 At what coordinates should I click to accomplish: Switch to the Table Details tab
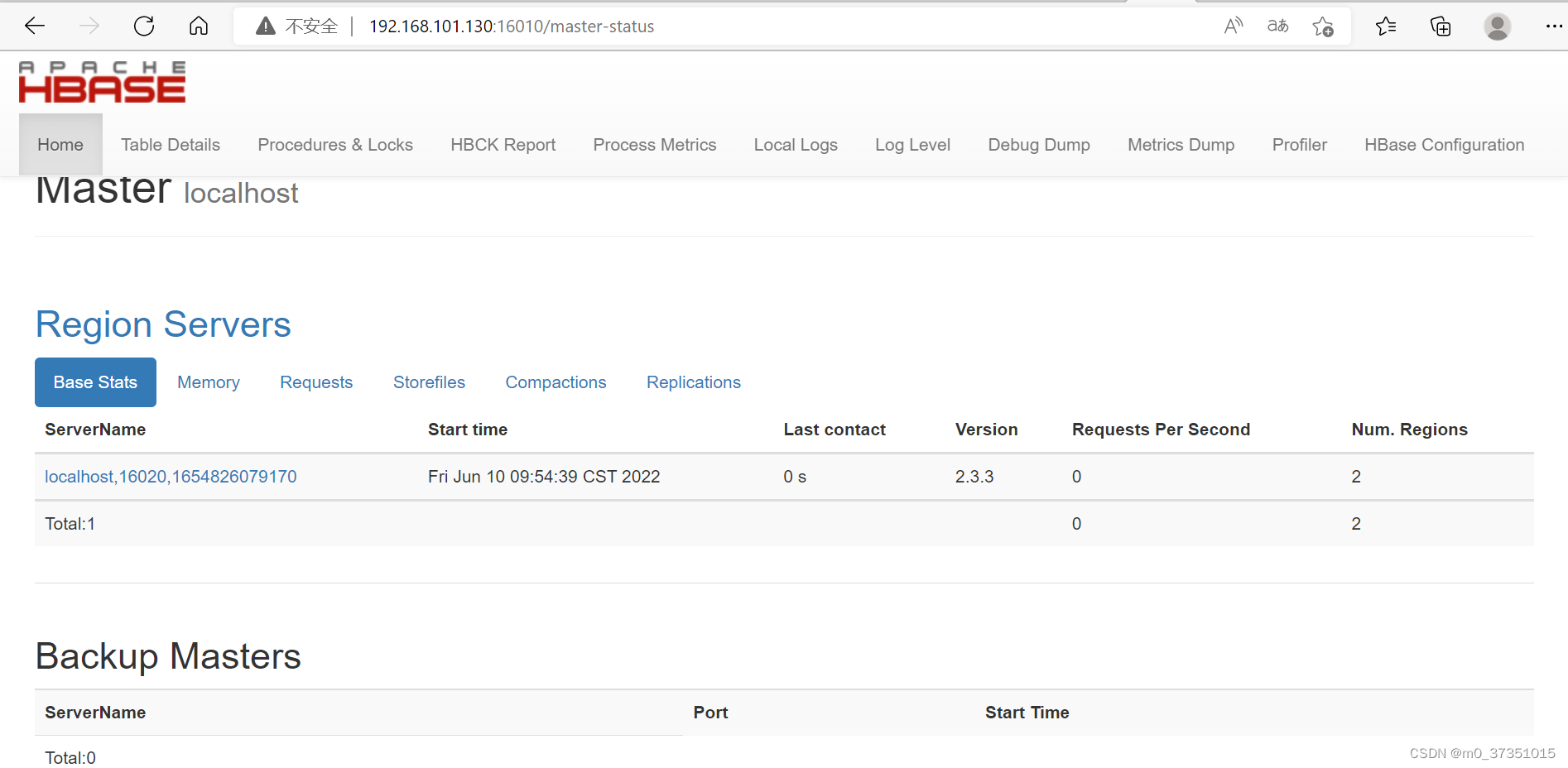click(x=170, y=144)
